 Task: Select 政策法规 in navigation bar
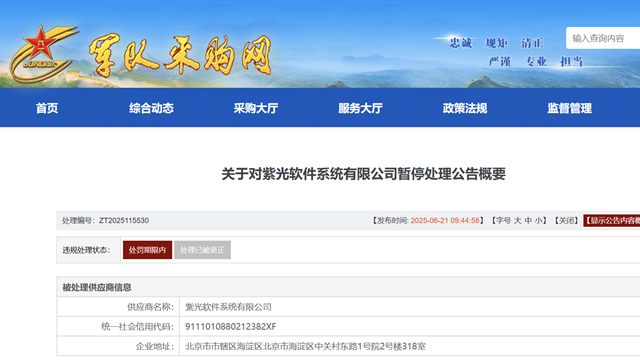(465, 108)
